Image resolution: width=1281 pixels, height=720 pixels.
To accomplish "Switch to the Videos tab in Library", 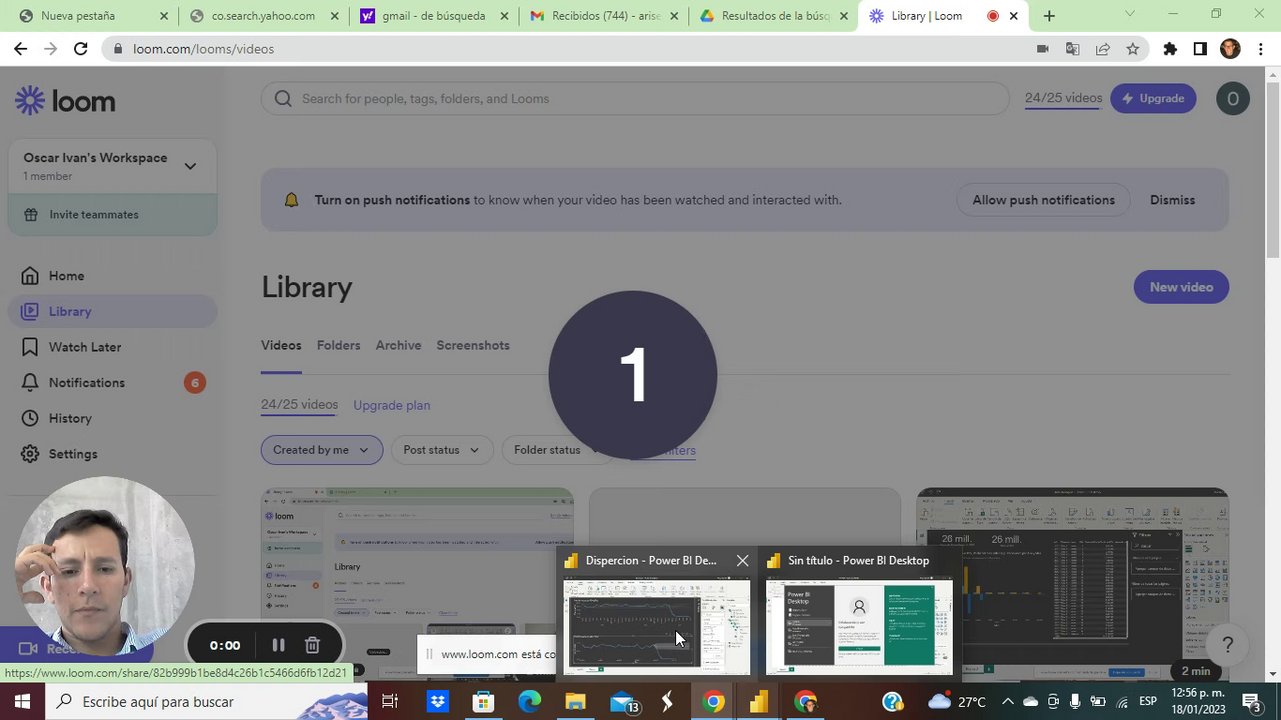I will pyautogui.click(x=281, y=345).
